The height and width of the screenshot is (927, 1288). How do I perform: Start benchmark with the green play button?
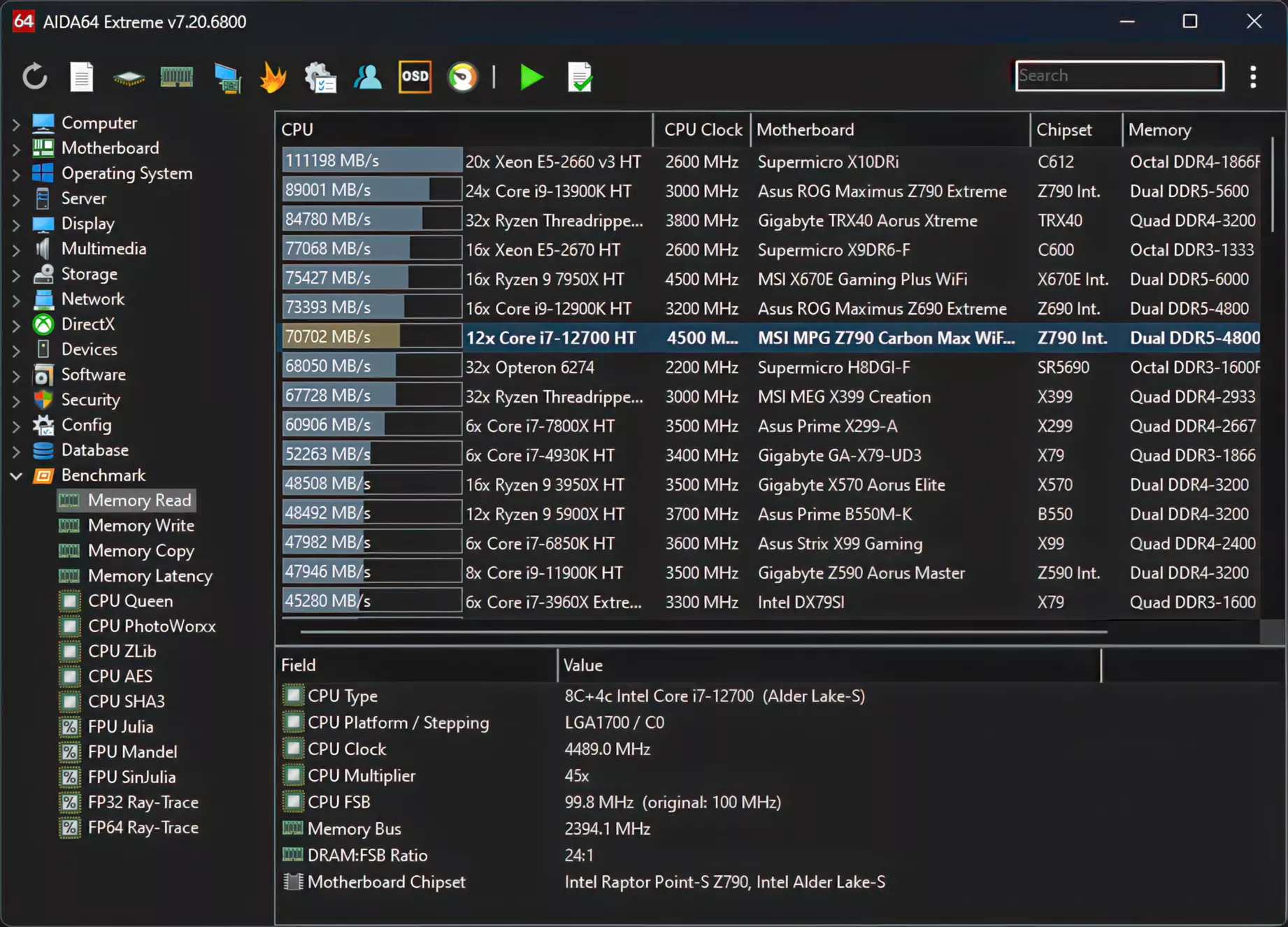click(531, 76)
